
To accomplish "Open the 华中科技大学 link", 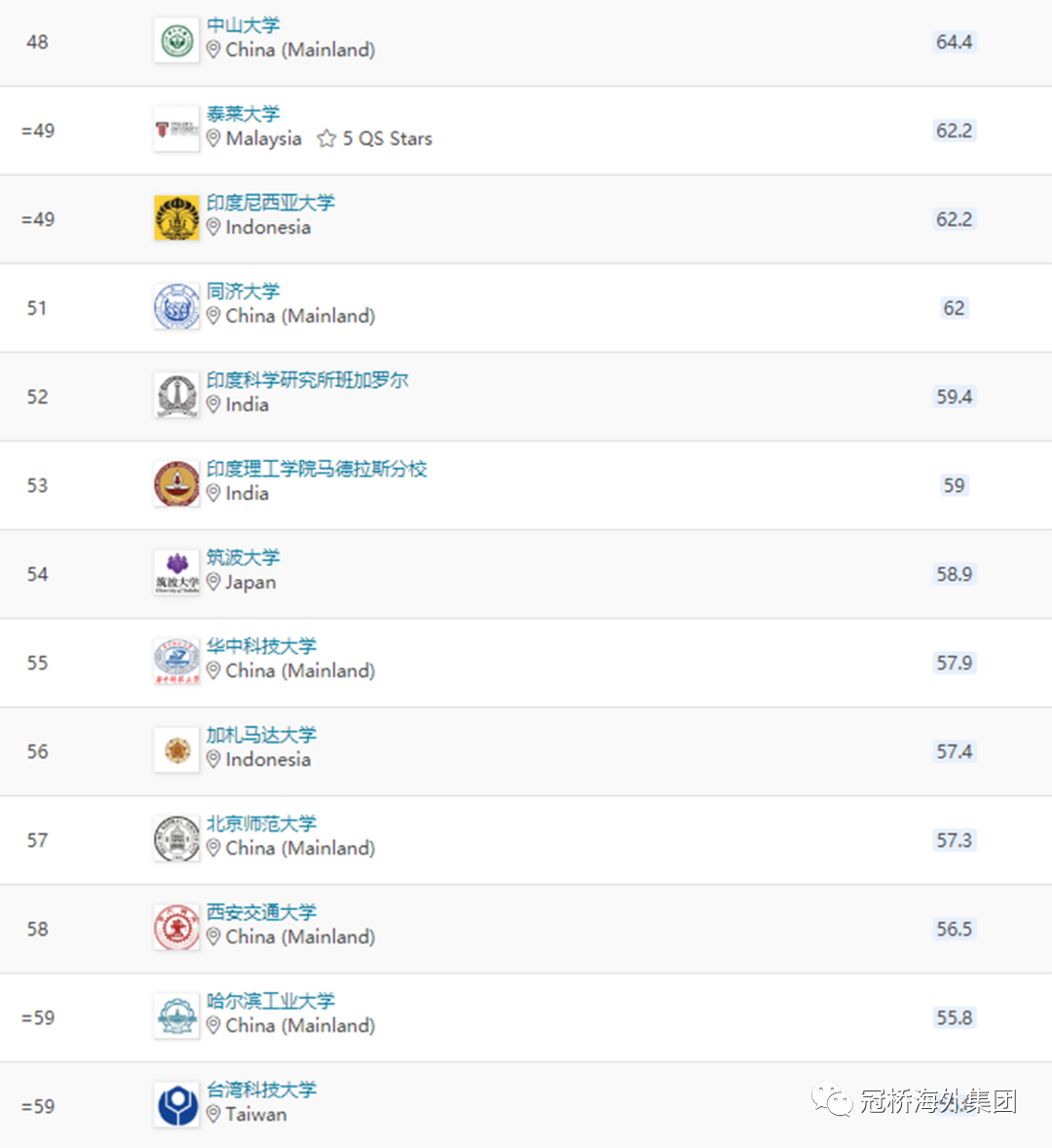I will coord(261,646).
